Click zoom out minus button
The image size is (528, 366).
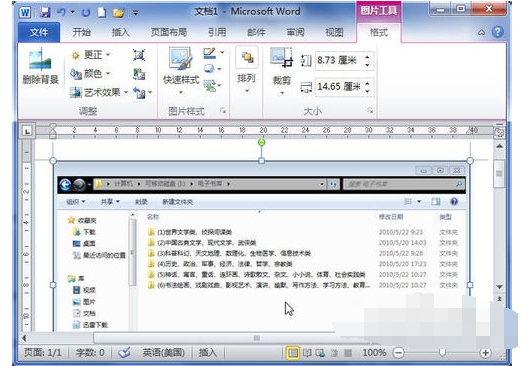coord(398,353)
